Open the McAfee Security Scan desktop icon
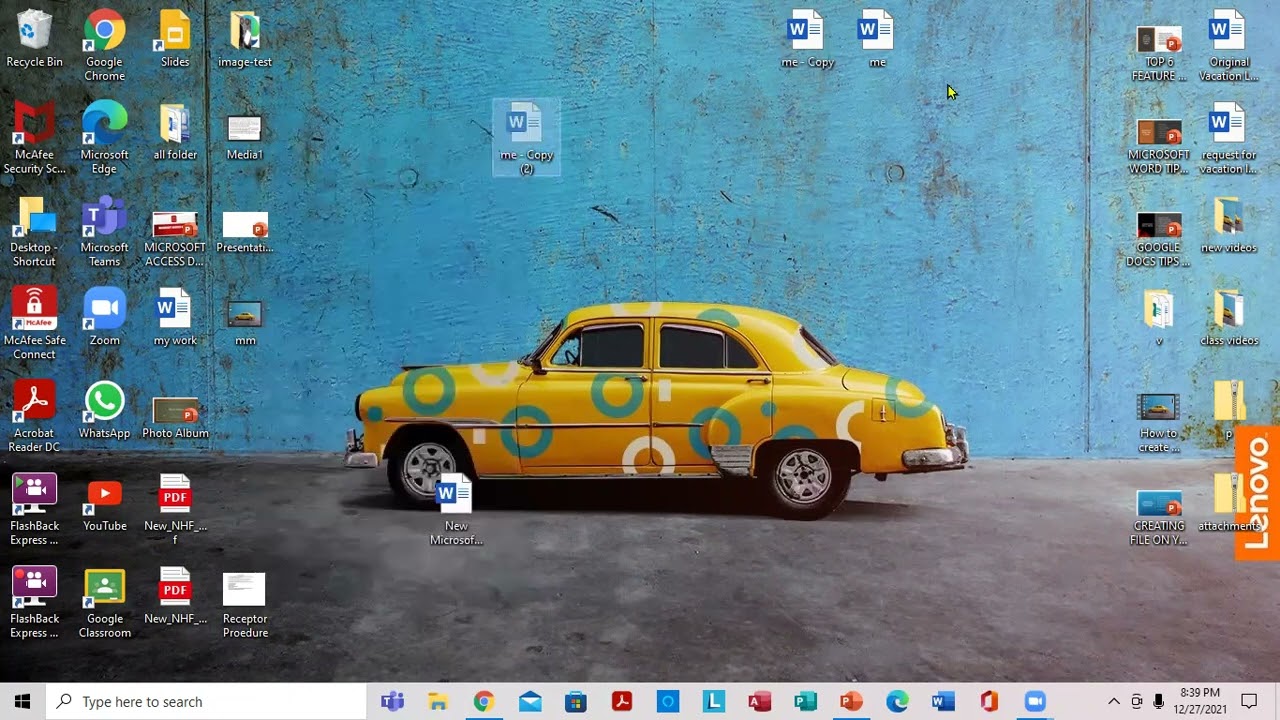The width and height of the screenshot is (1280, 720). pyautogui.click(x=34, y=138)
